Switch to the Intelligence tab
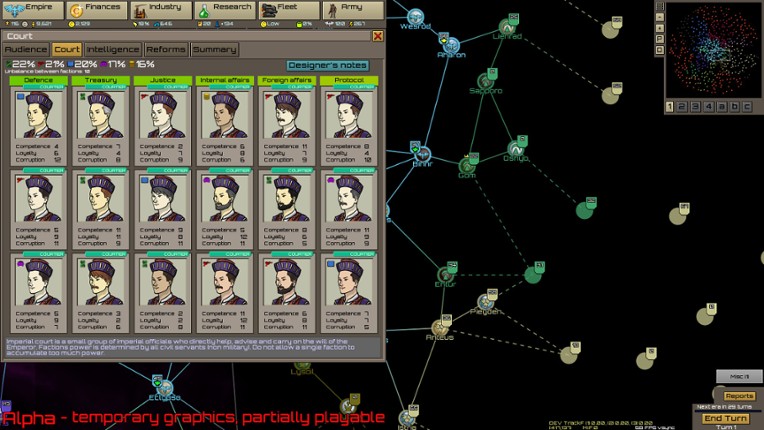 (113, 49)
